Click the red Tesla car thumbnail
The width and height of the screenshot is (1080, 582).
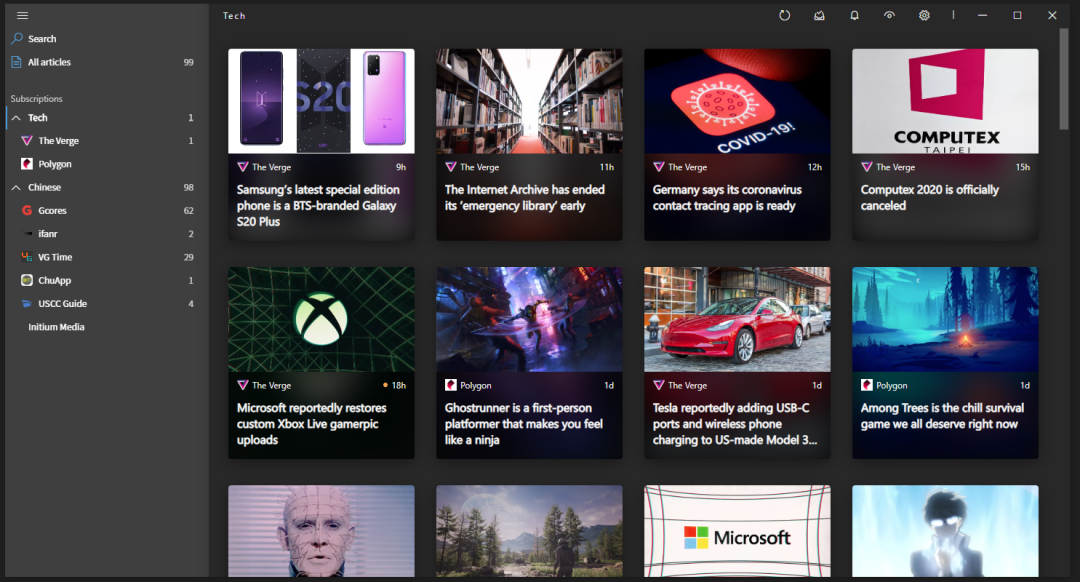[x=737, y=320]
